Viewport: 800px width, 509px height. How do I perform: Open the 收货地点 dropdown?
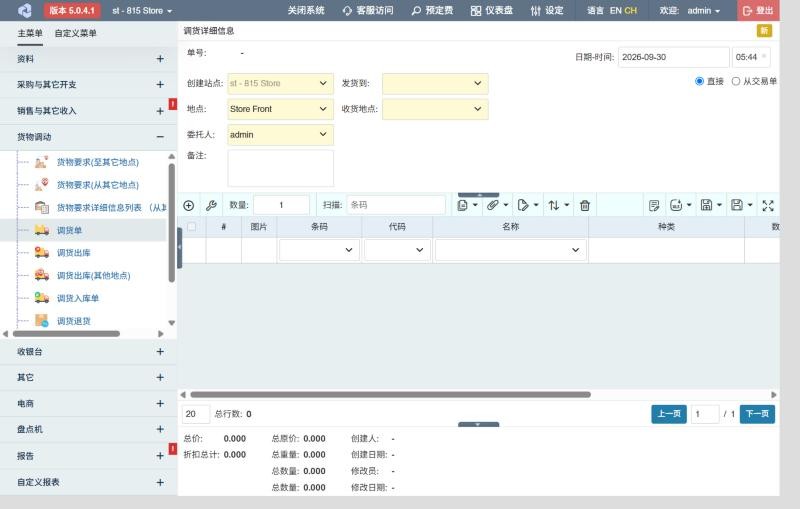tap(435, 109)
